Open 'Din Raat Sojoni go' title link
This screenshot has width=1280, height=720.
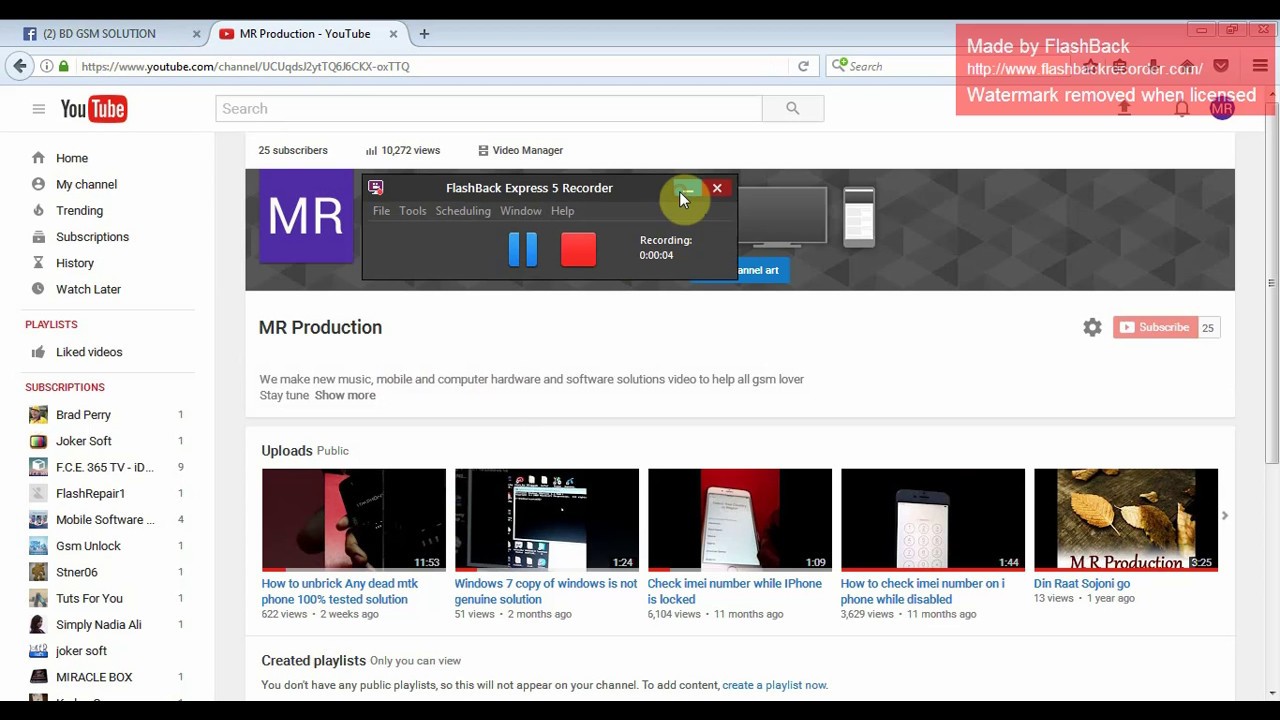(x=1082, y=583)
